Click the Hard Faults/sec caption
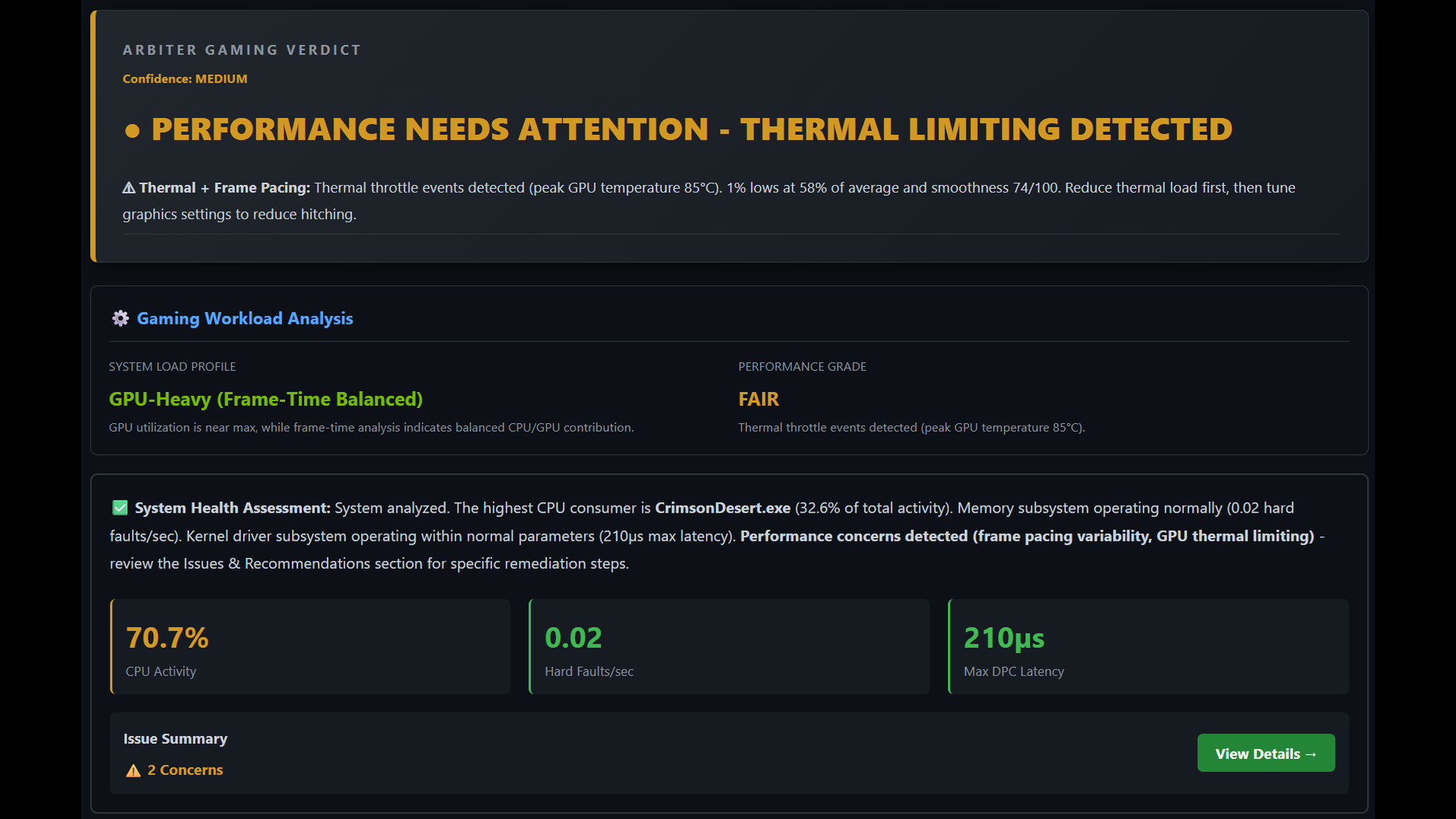Viewport: 1456px width, 819px height. pos(589,671)
